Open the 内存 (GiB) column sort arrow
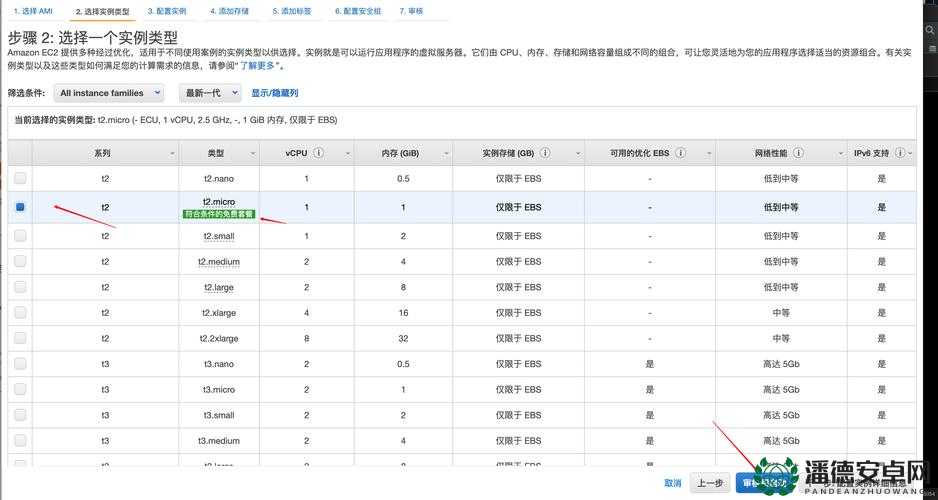 click(446, 154)
